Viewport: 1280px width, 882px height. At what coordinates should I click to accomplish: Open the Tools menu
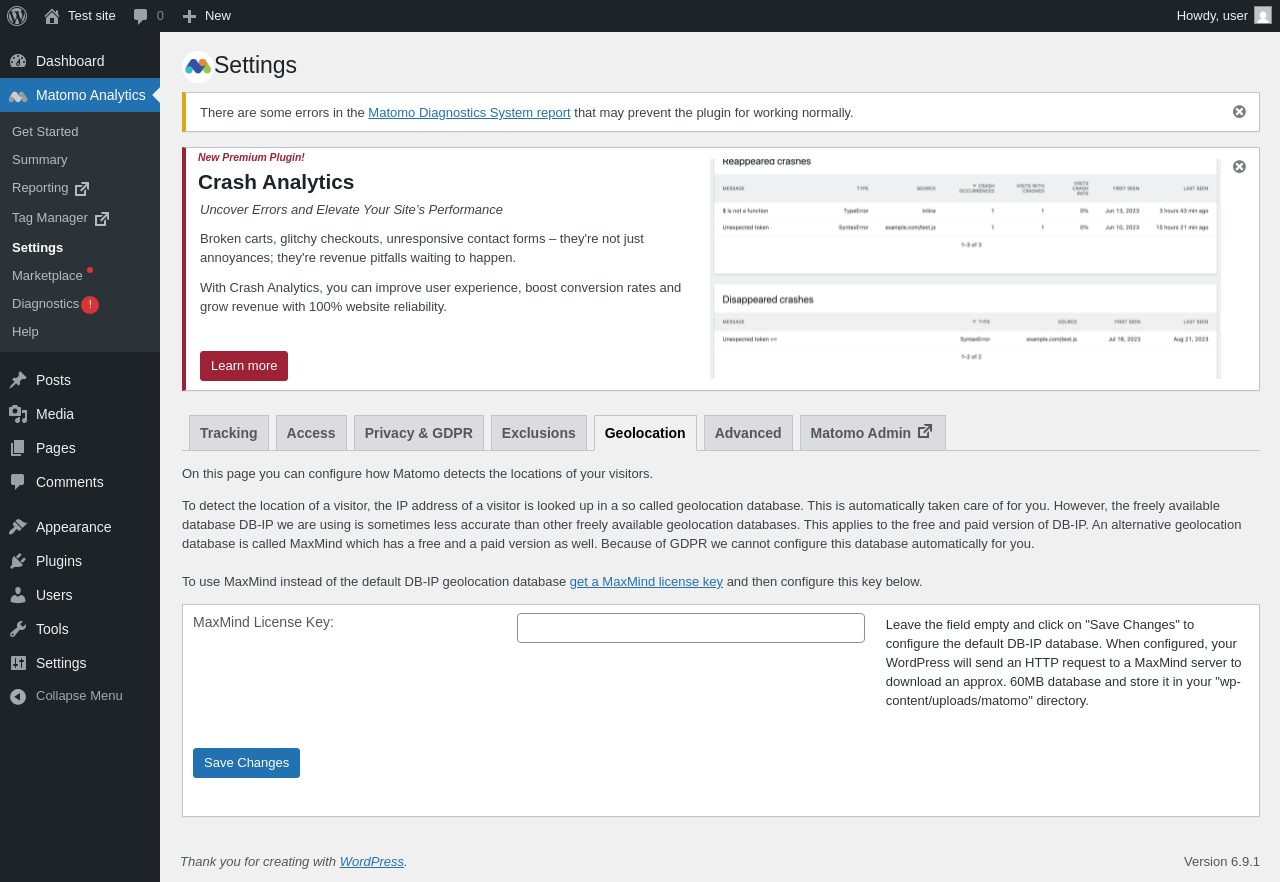[52, 629]
